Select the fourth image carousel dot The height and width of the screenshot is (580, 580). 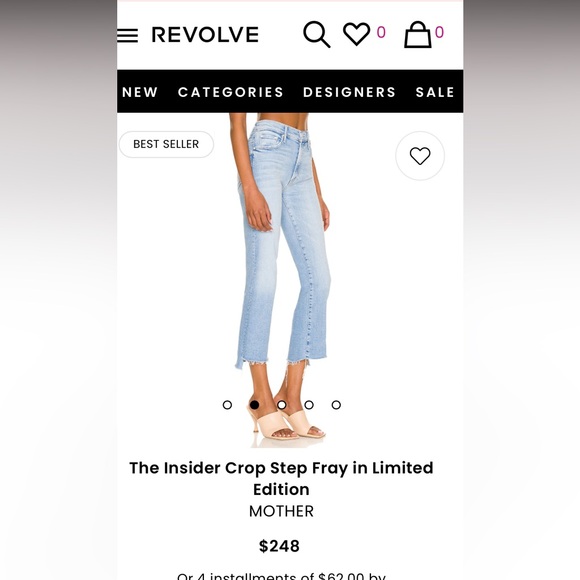point(309,405)
